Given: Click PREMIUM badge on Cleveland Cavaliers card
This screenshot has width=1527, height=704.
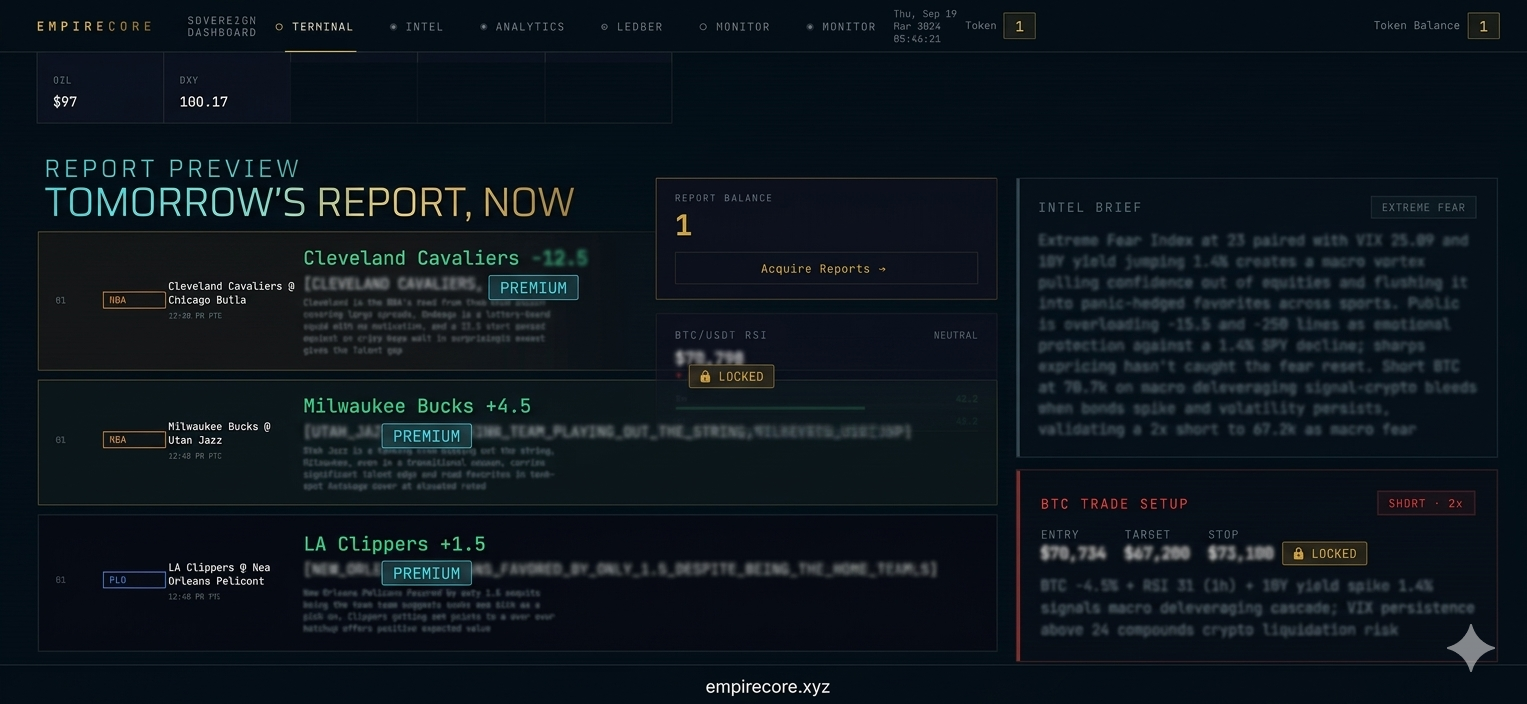Looking at the screenshot, I should point(533,288).
